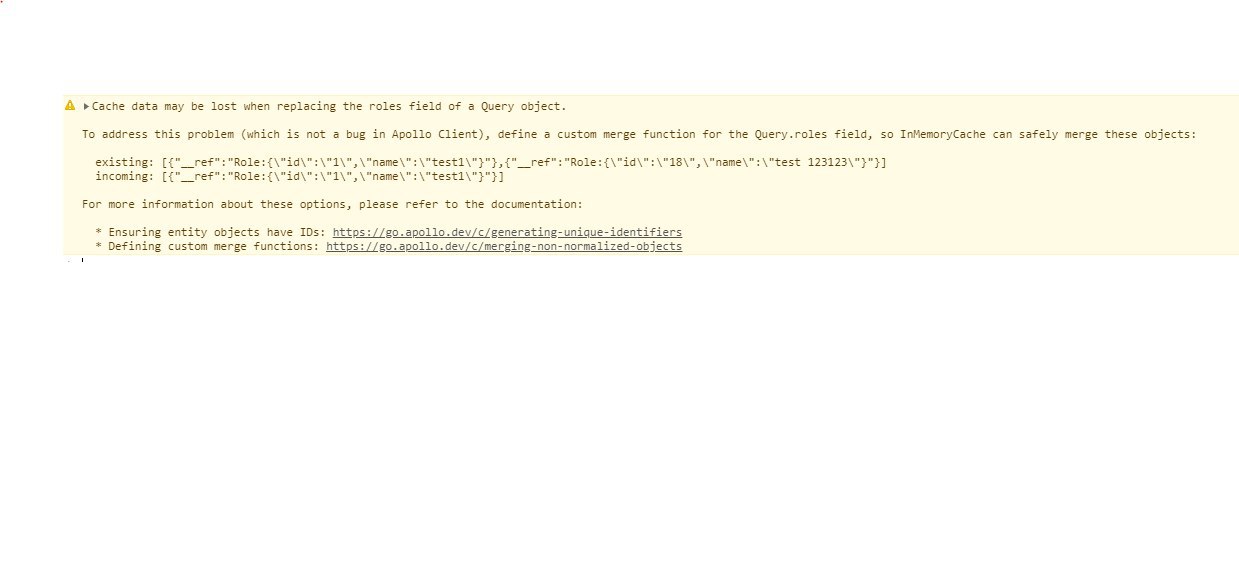The width and height of the screenshot is (1239, 582).
Task: Click the 'existing:' label text
Action: point(124,162)
